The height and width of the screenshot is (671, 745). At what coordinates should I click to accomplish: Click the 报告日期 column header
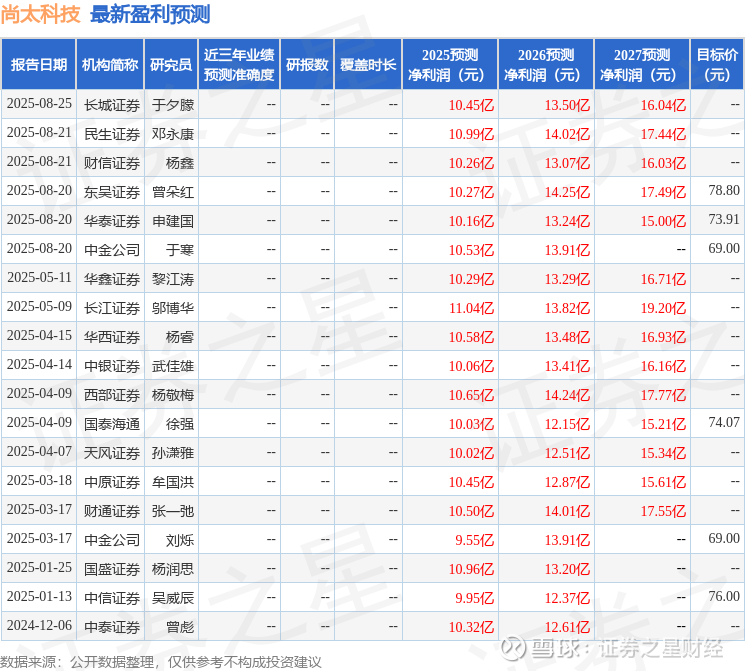[38, 65]
